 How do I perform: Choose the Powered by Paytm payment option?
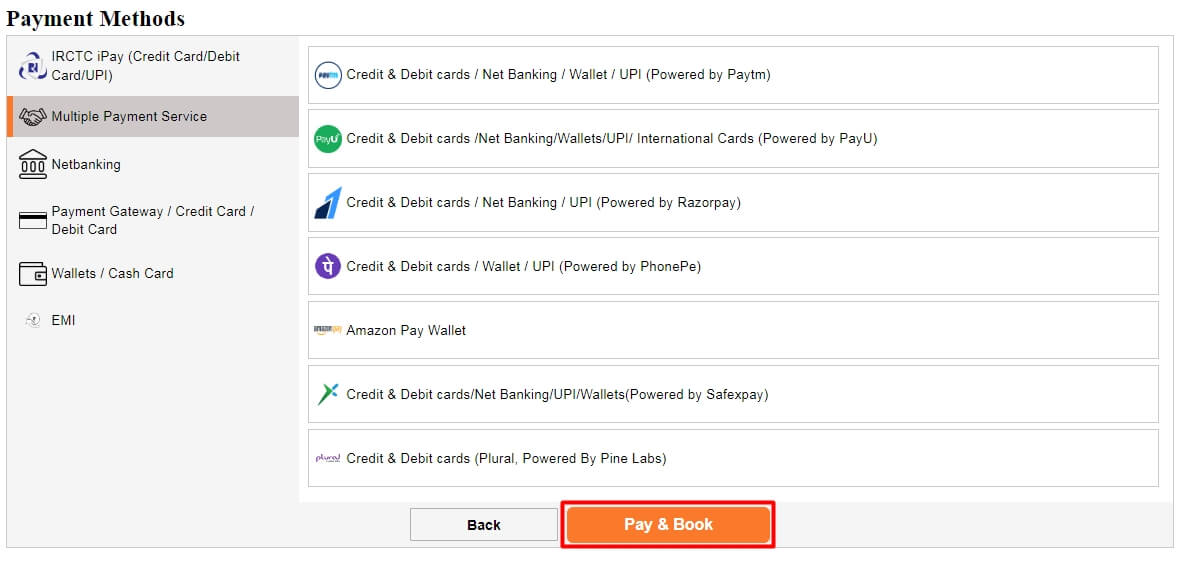click(733, 75)
